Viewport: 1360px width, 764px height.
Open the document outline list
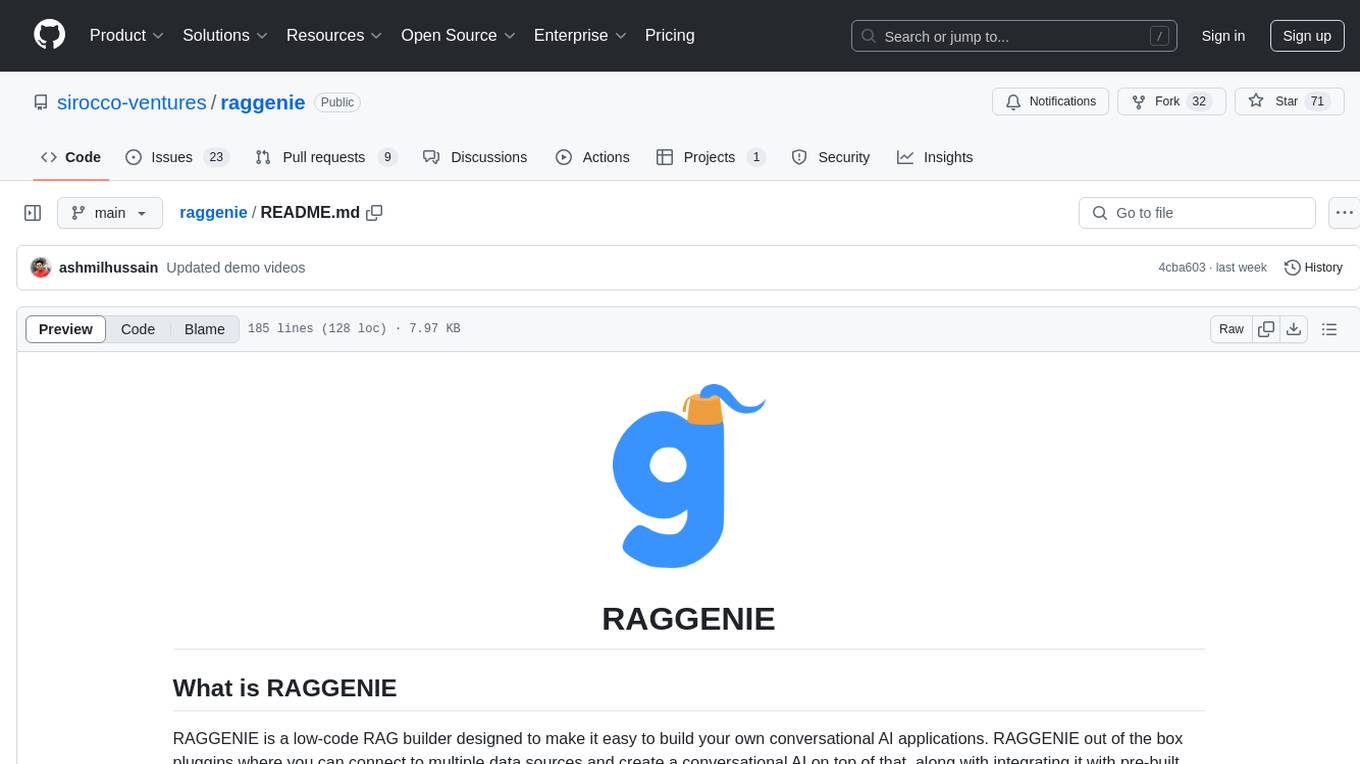point(1329,329)
